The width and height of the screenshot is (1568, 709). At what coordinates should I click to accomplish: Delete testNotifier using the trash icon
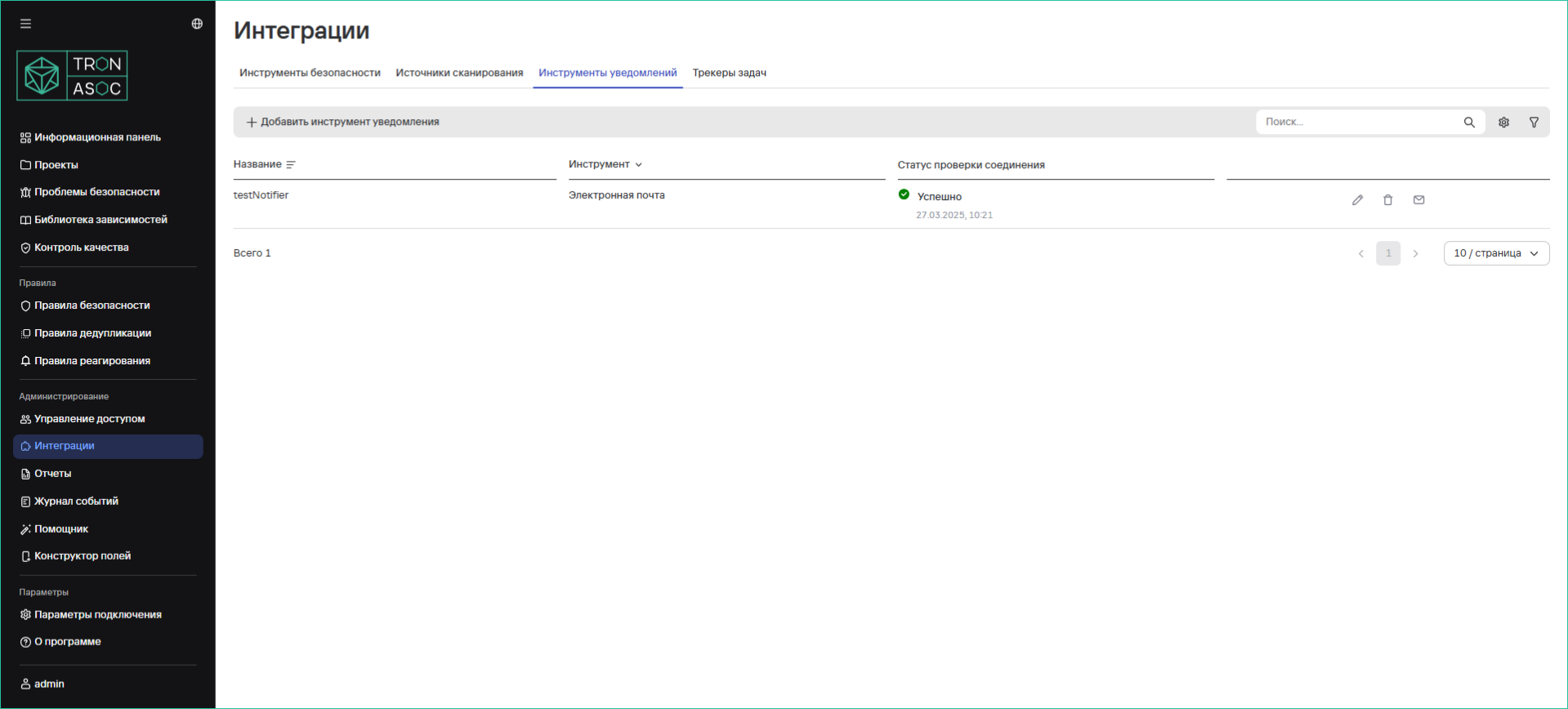click(x=1387, y=200)
